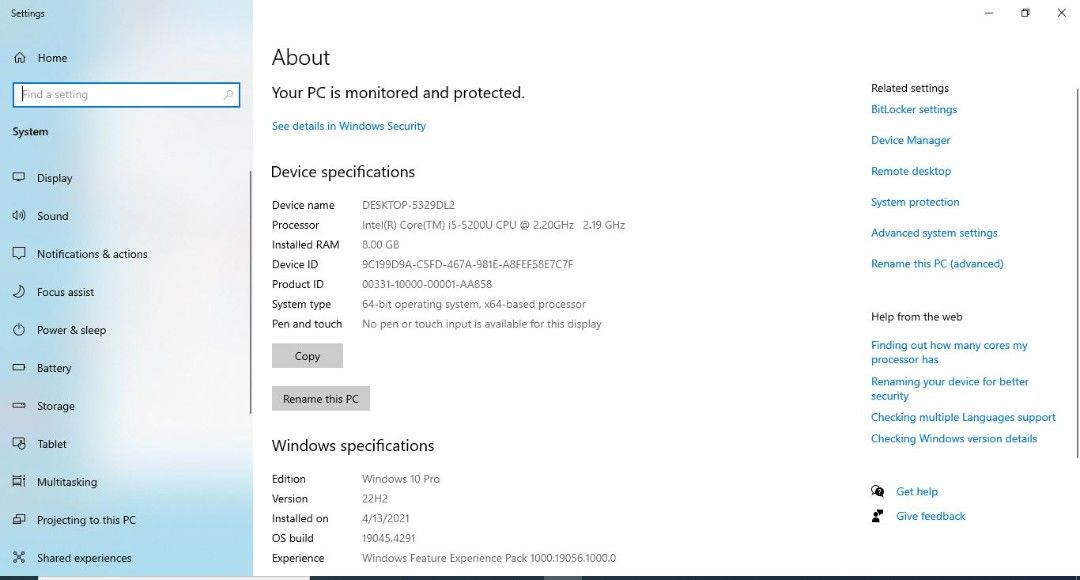Select the processor Intel Core i5-5200U text
Viewport: 1080px width, 580px height.
pos(493,225)
